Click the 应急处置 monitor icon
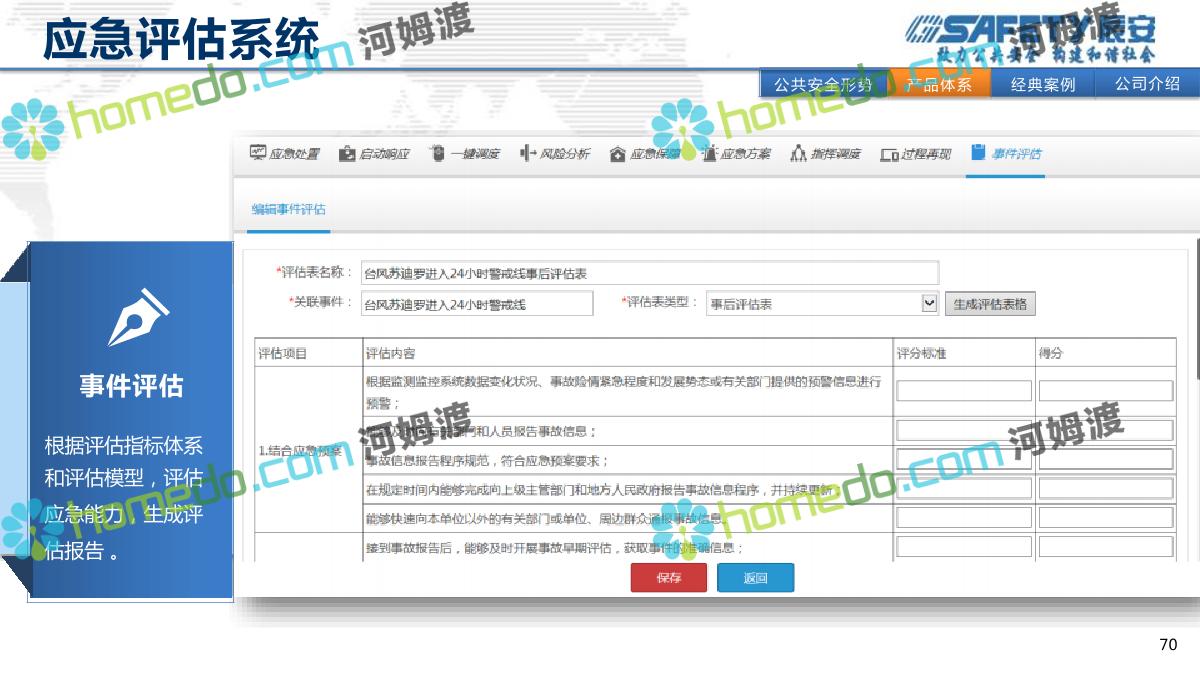The height and width of the screenshot is (675, 1200). click(257, 153)
